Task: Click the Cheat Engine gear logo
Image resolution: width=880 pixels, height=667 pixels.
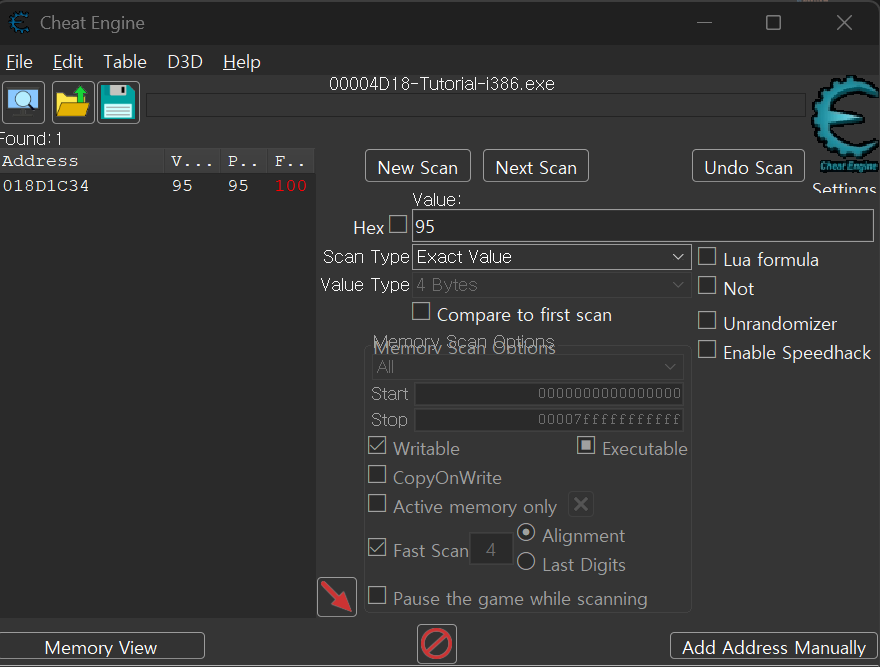Action: point(846,124)
